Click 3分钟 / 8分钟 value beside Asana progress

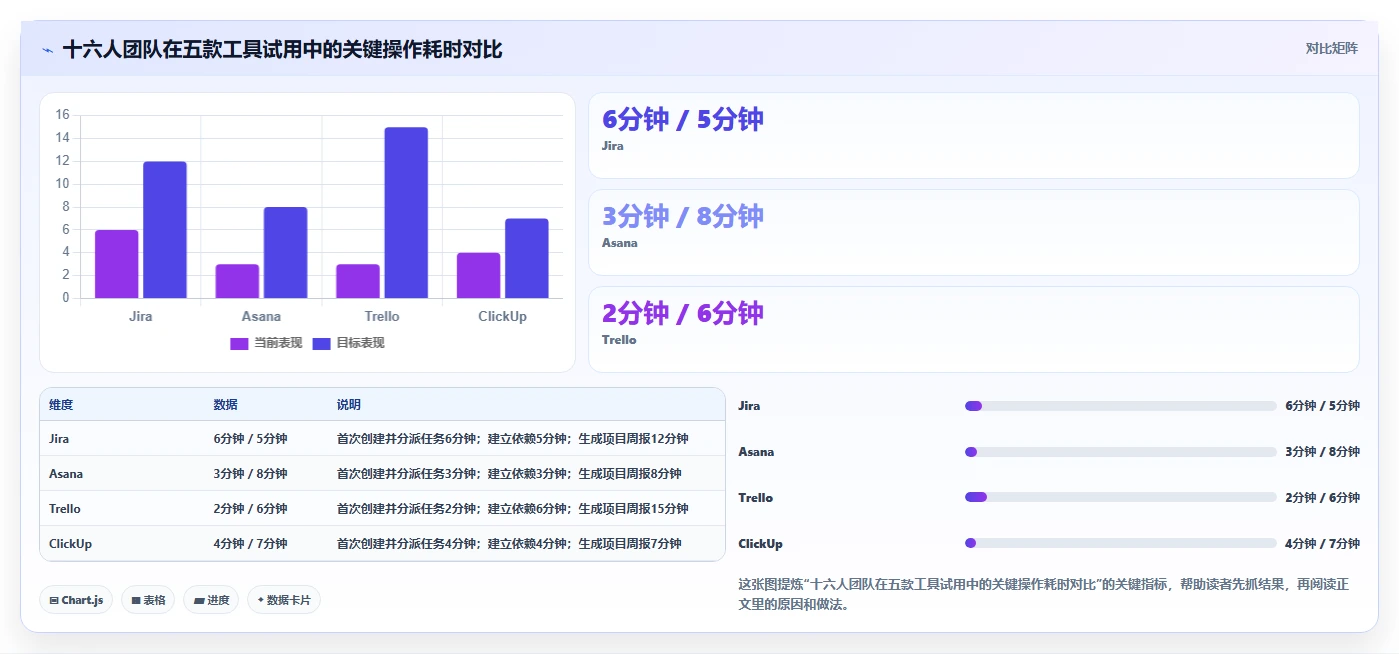pos(1322,452)
